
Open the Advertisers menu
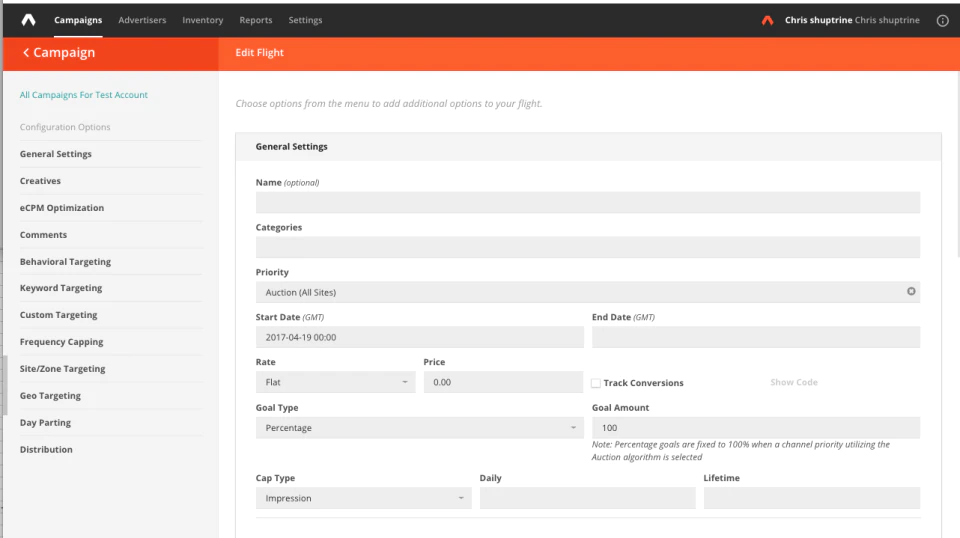(142, 20)
